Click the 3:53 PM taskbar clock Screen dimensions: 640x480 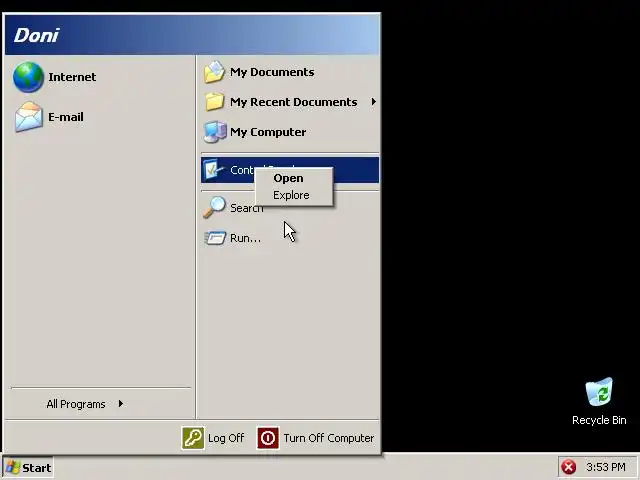point(606,467)
